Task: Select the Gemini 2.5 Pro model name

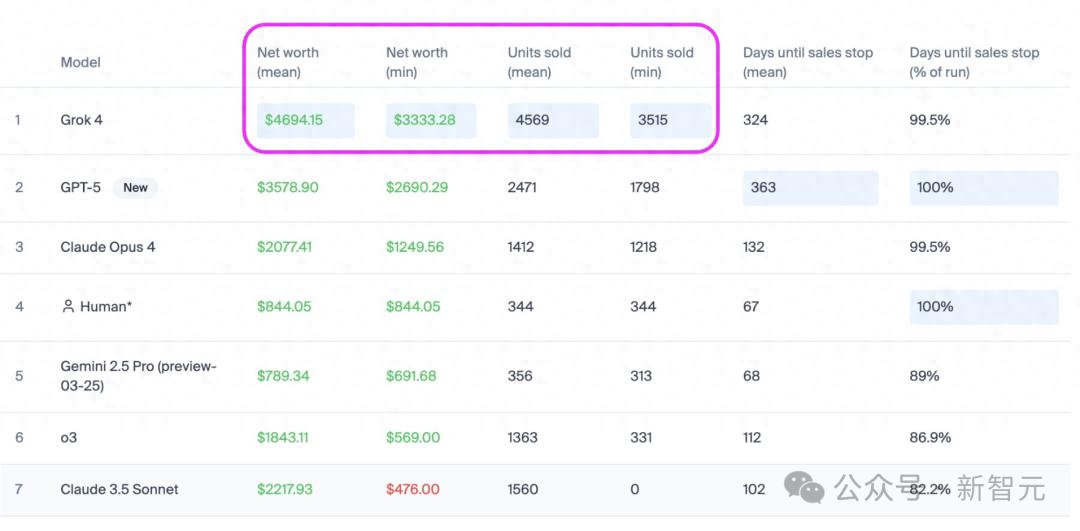Action: [x=138, y=376]
